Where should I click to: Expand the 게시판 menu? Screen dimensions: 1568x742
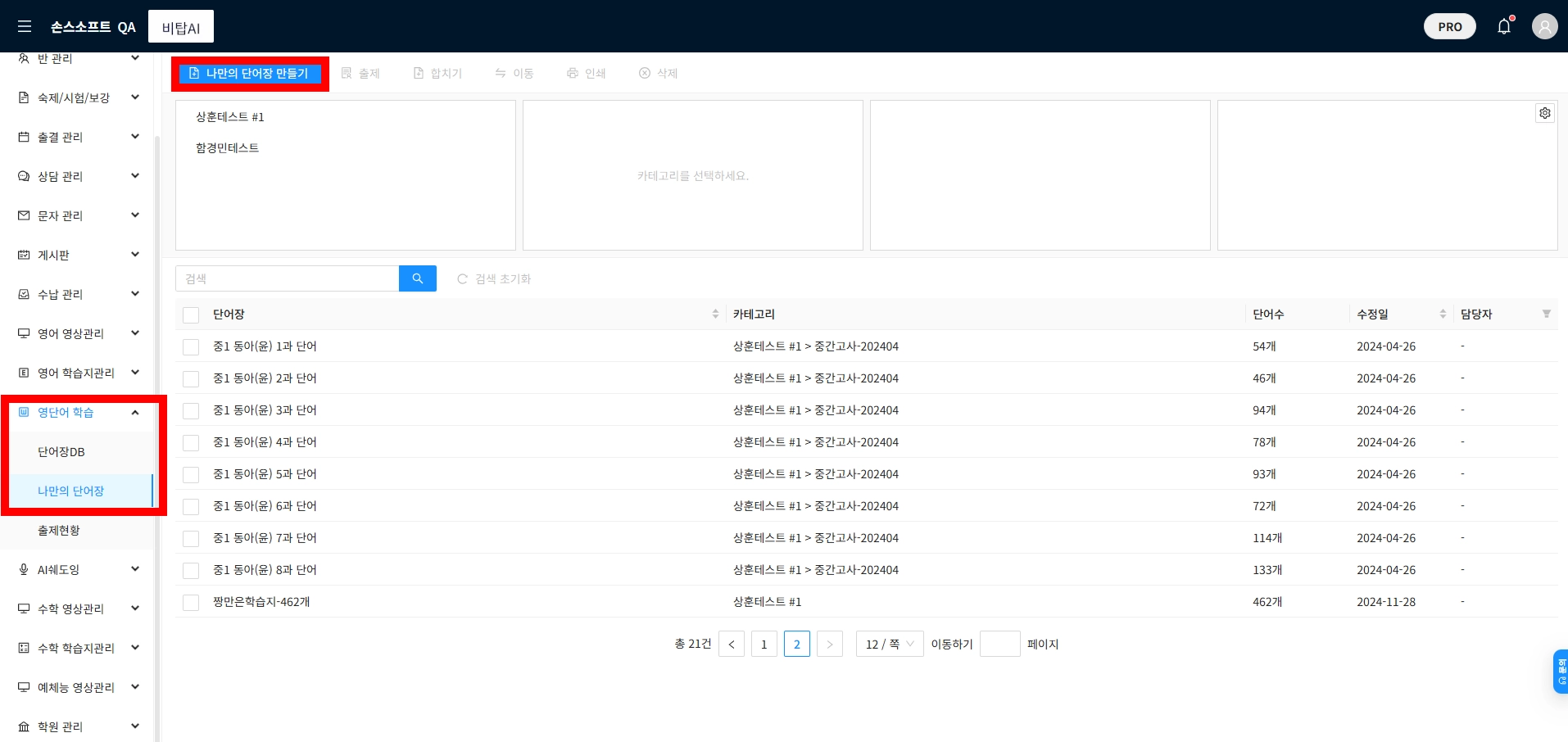point(79,255)
